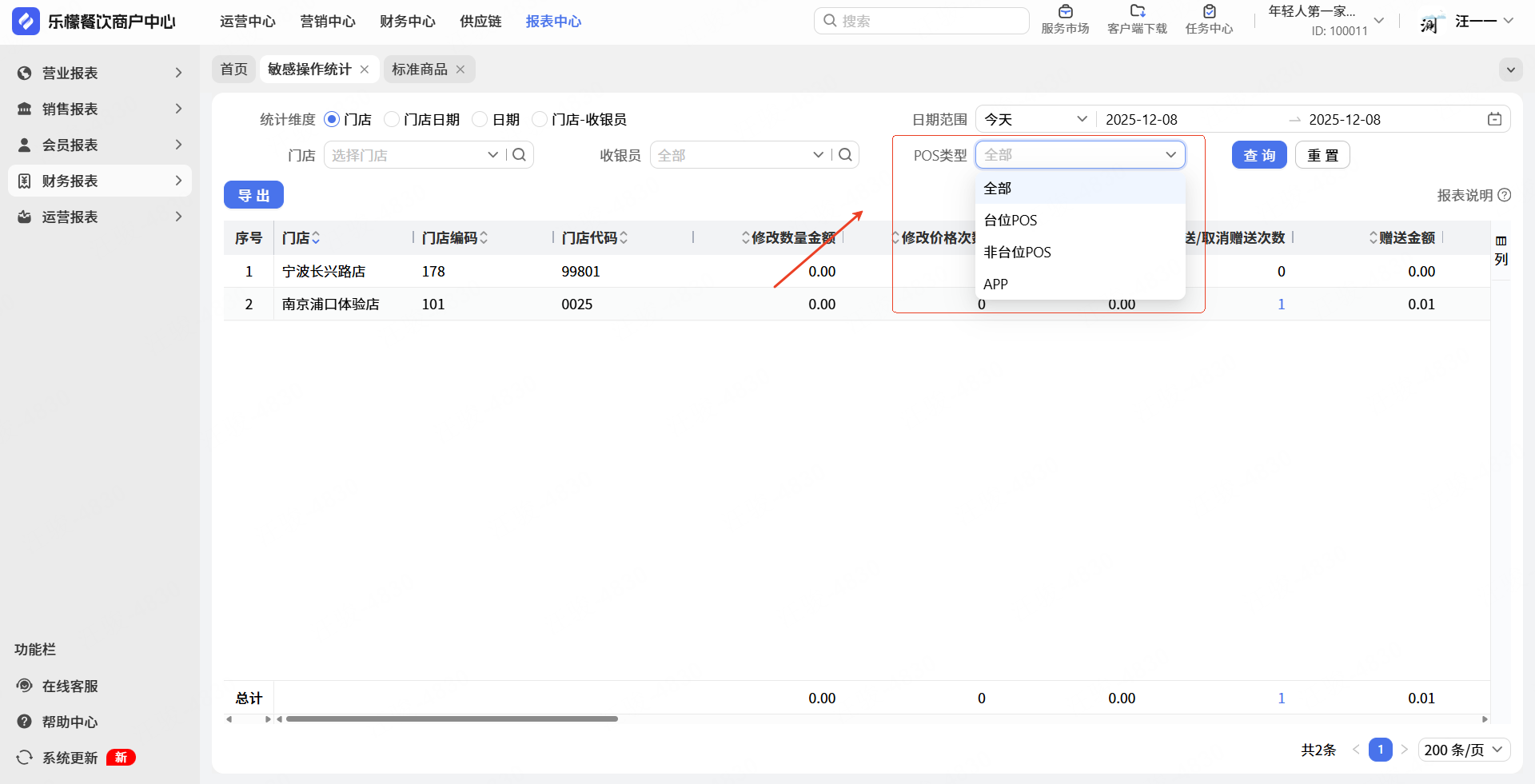Choose 台位POS from the dropdown list

click(1011, 221)
